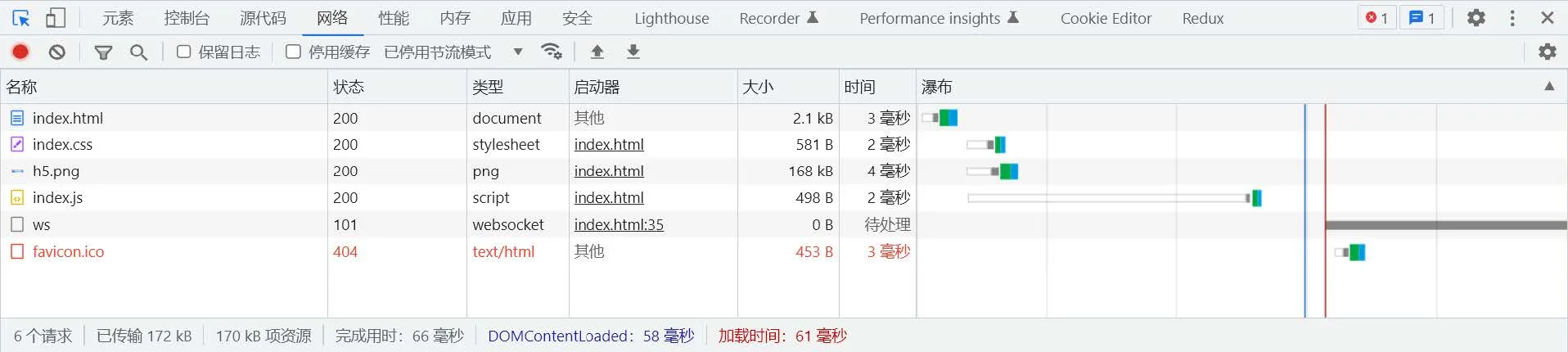Click the red record network log button

[x=20, y=52]
